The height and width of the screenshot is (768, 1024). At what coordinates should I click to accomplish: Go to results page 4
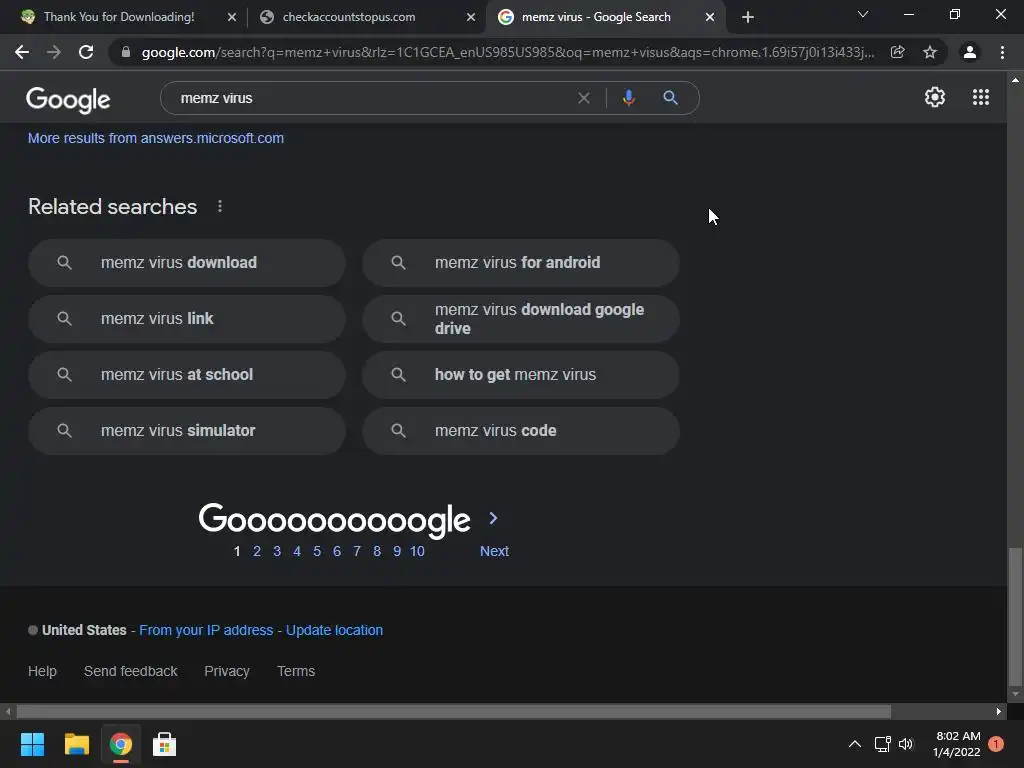click(297, 551)
